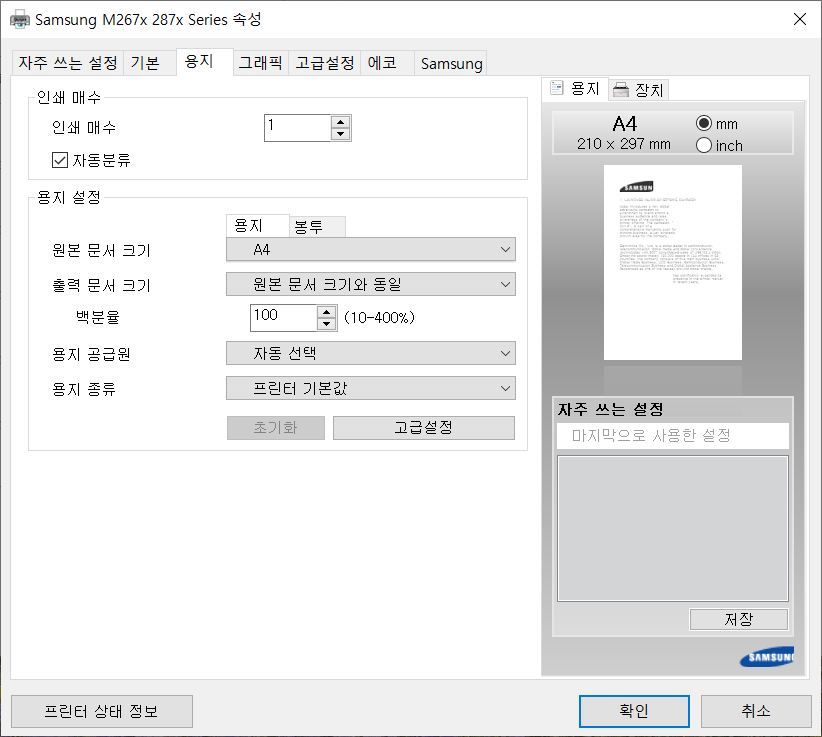The width and height of the screenshot is (822, 737).
Task: Click the 고급설정 button in 용지 설정
Action: point(424,428)
